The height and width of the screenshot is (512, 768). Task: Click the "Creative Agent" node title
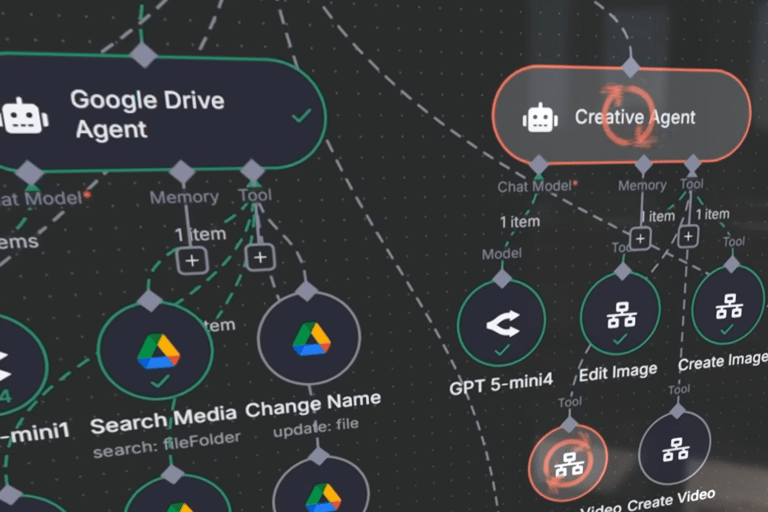[x=635, y=117]
